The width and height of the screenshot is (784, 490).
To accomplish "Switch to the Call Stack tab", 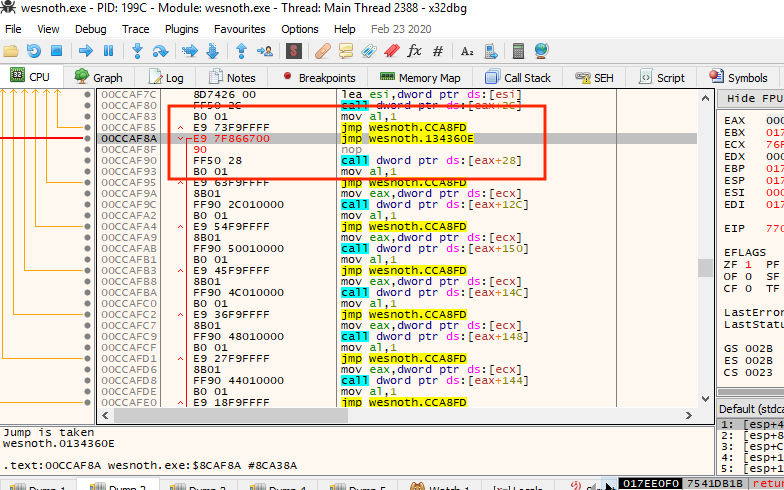I will (x=518, y=78).
